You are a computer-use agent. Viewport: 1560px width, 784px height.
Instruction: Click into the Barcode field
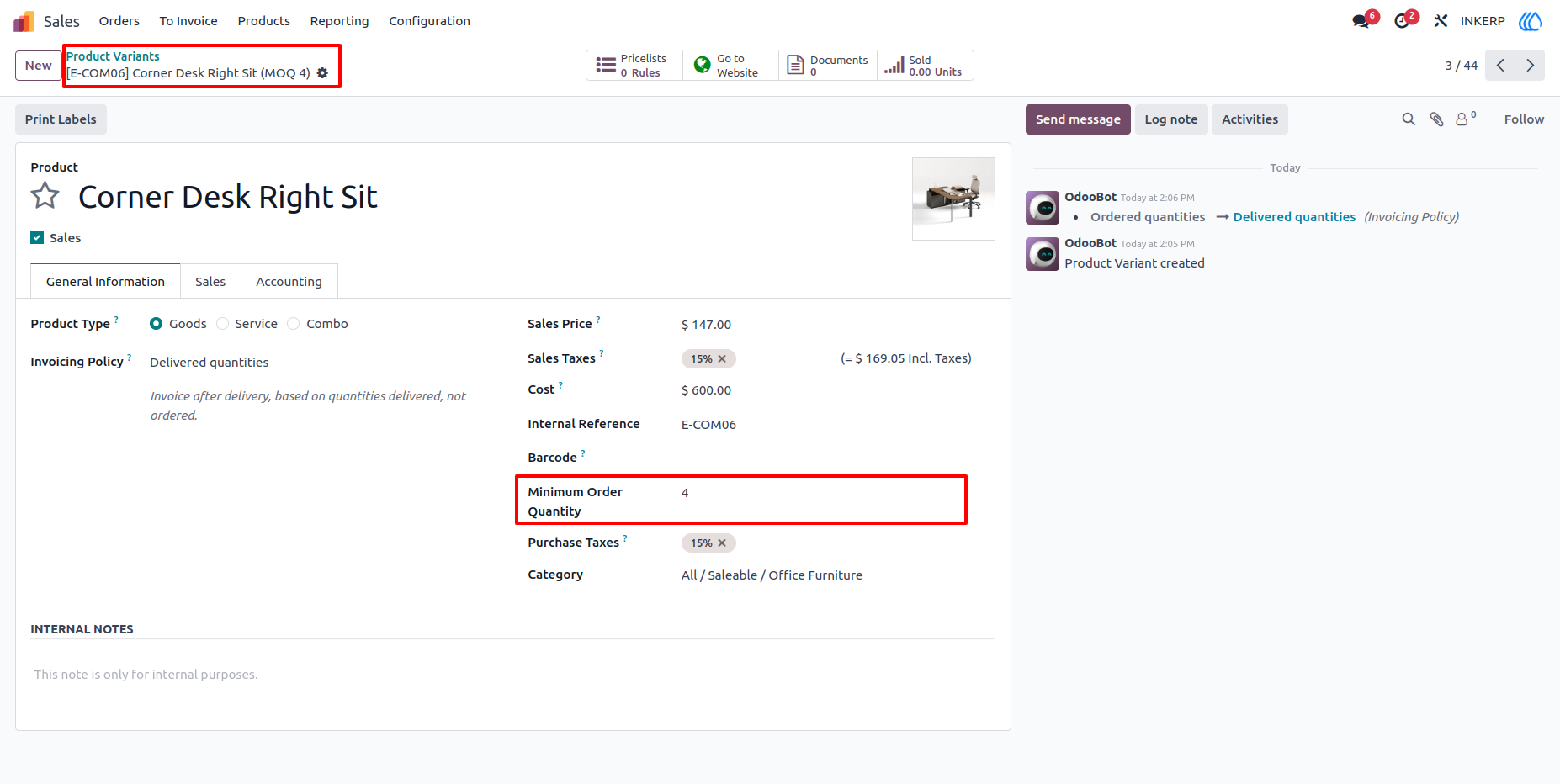[837, 458]
